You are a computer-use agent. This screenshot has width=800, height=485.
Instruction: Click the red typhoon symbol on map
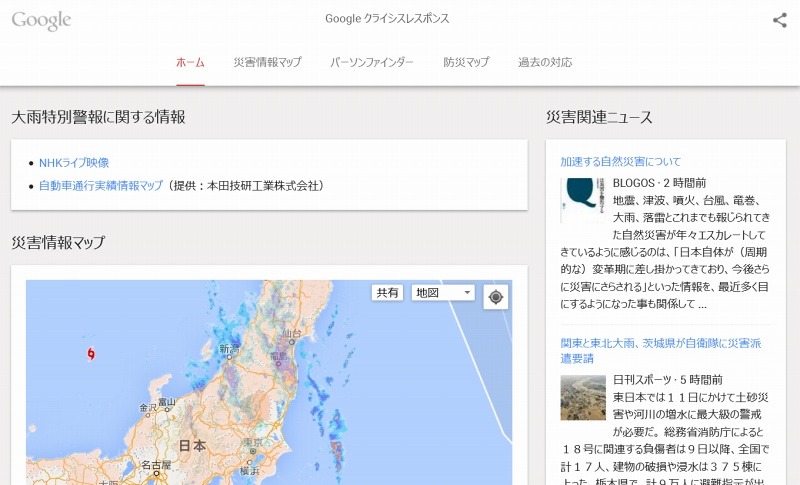point(91,353)
